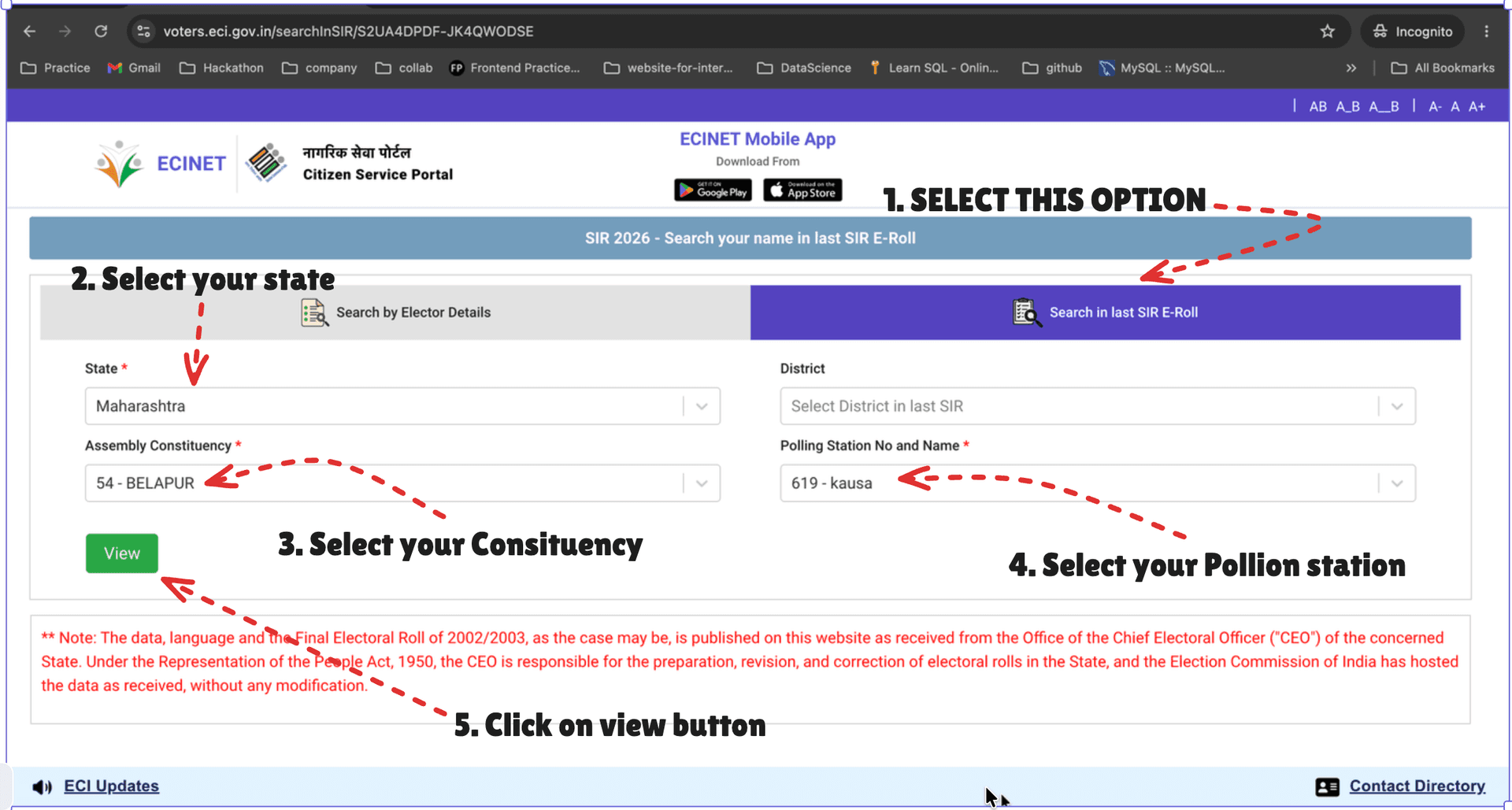This screenshot has width=1512, height=810.
Task: Select AB text spacing option
Action: point(1317,106)
